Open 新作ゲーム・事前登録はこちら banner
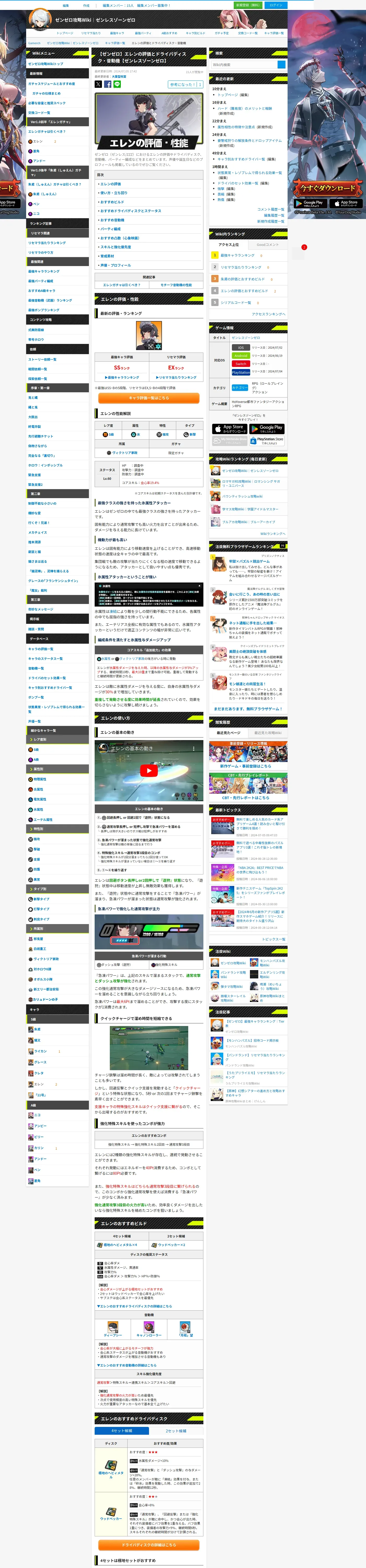 (248, 756)
